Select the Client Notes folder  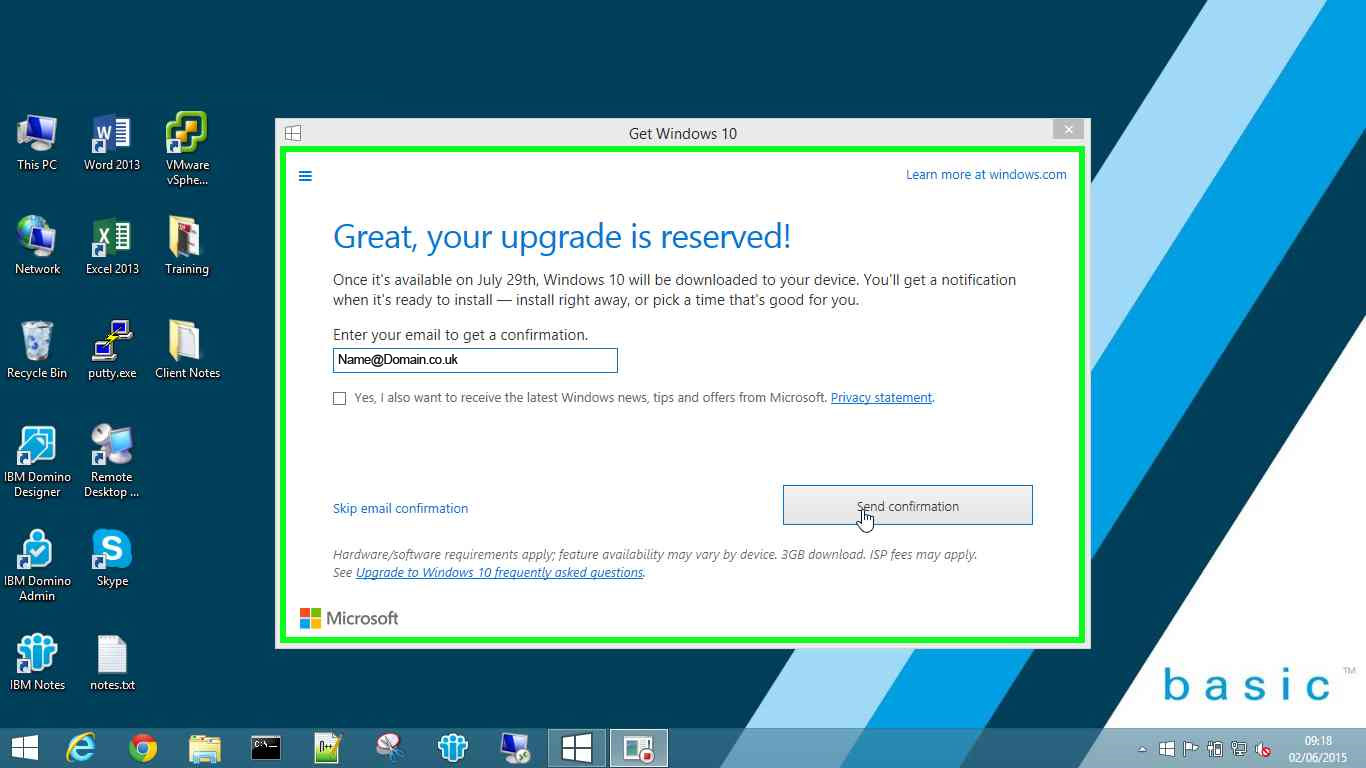187,350
